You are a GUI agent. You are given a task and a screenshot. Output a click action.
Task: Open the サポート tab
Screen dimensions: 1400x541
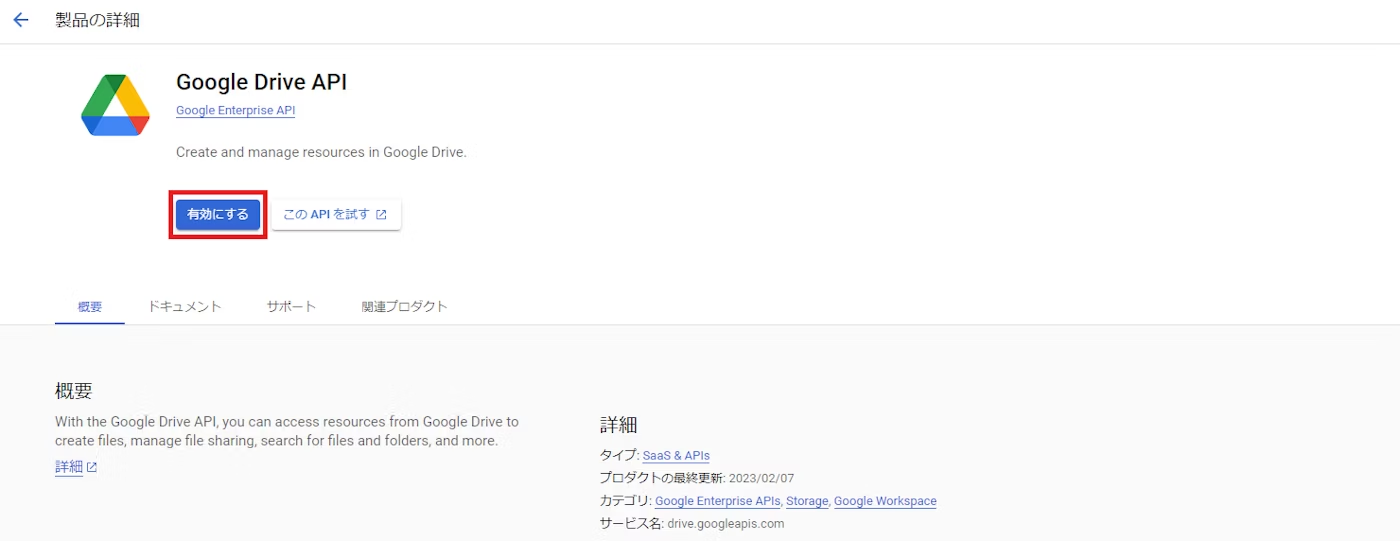[291, 306]
